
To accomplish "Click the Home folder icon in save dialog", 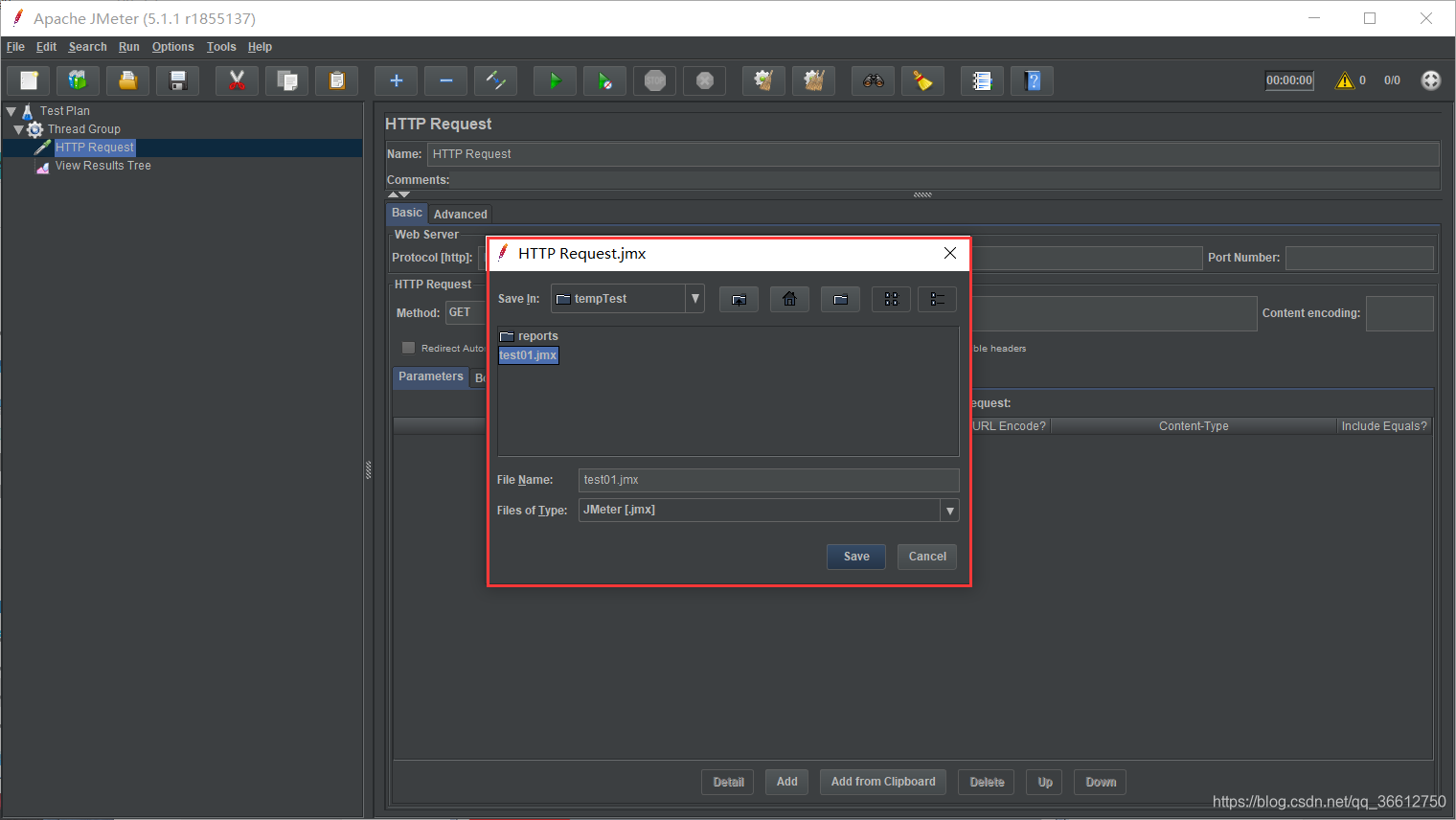I will click(x=789, y=300).
